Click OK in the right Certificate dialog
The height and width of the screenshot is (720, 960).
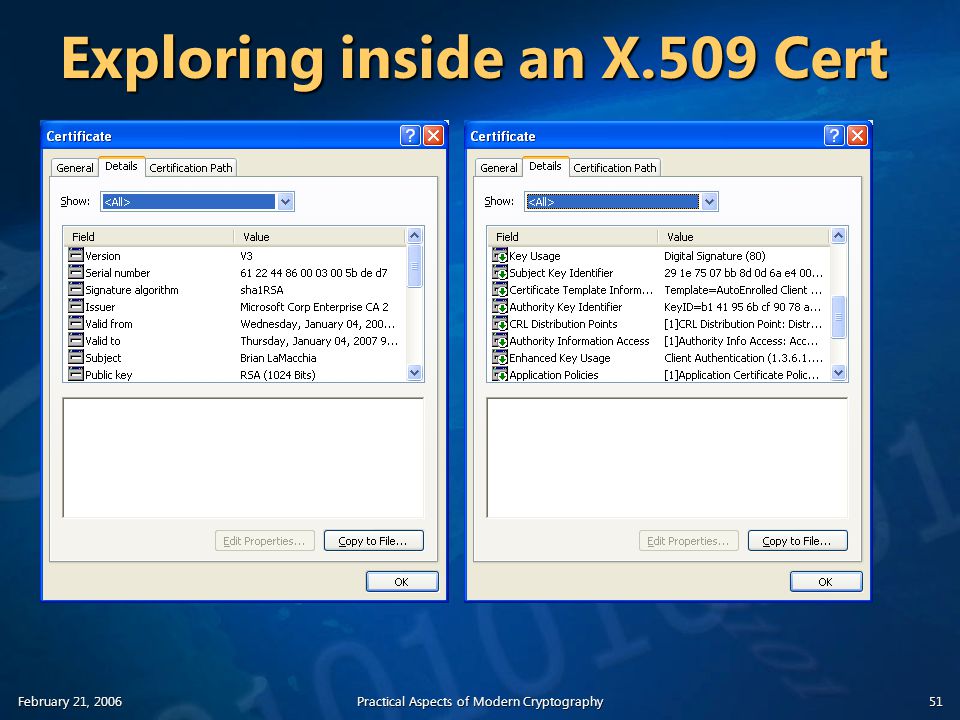826,582
